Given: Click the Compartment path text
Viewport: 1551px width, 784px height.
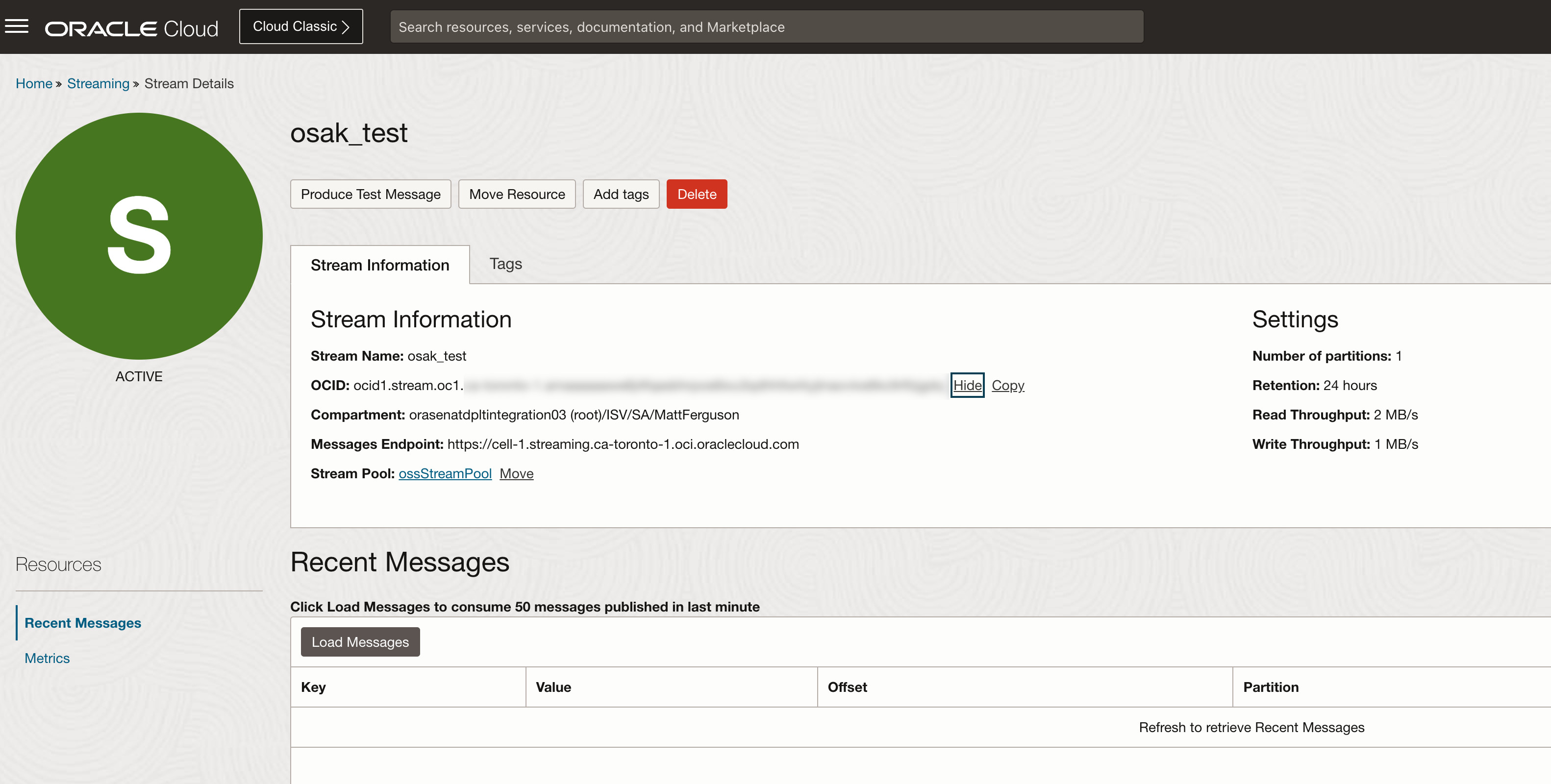Looking at the screenshot, I should coord(574,415).
